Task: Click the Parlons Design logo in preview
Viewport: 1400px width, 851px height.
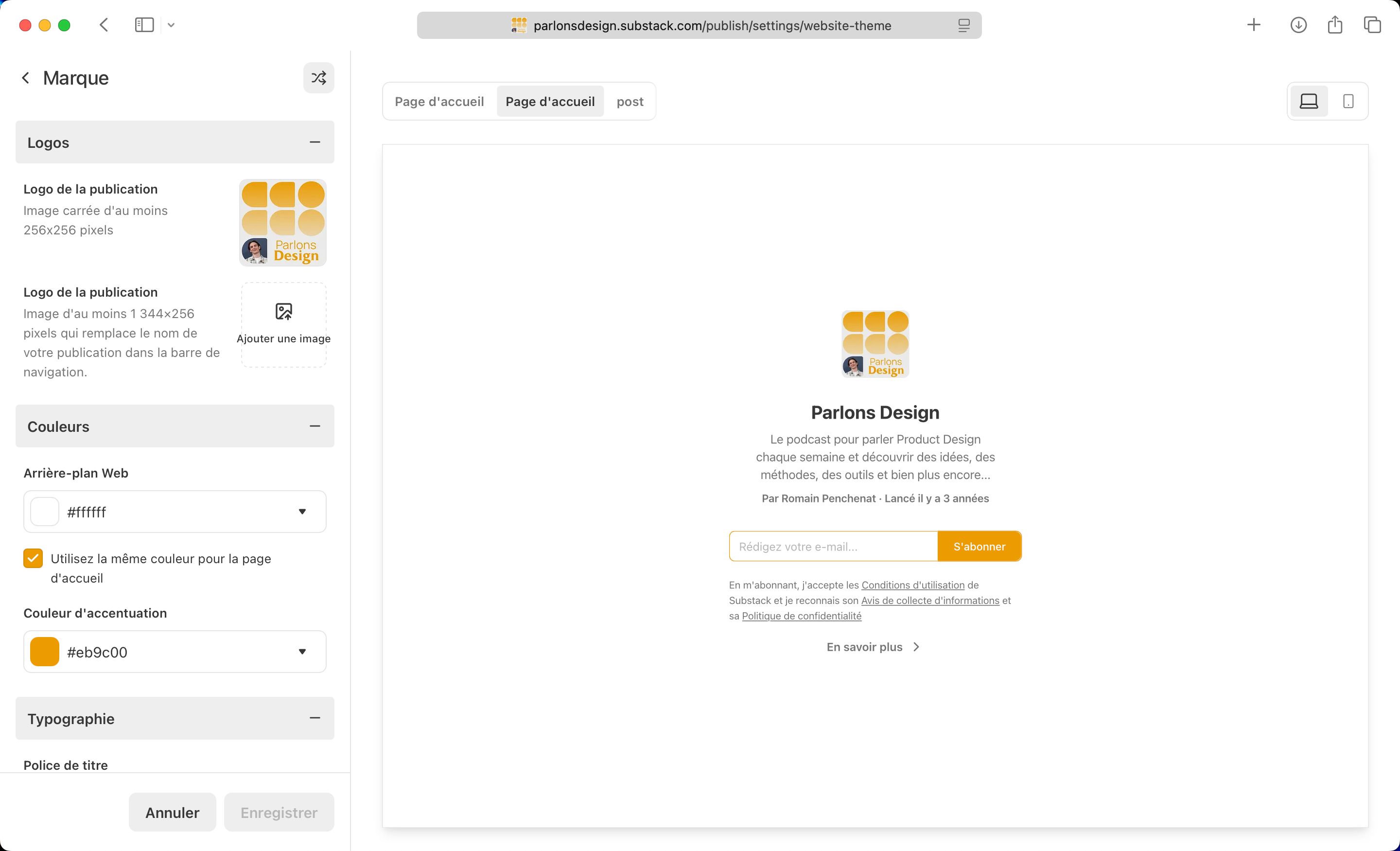Action: [875, 344]
